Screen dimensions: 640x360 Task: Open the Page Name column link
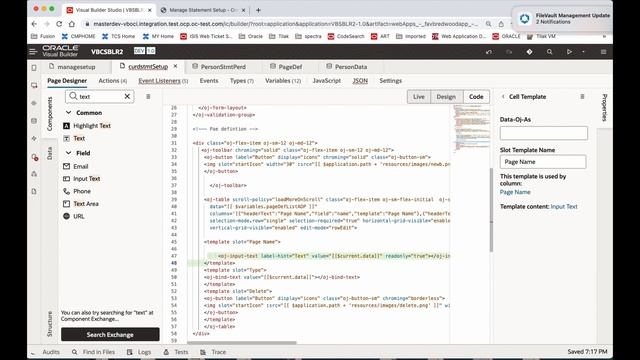(x=515, y=192)
